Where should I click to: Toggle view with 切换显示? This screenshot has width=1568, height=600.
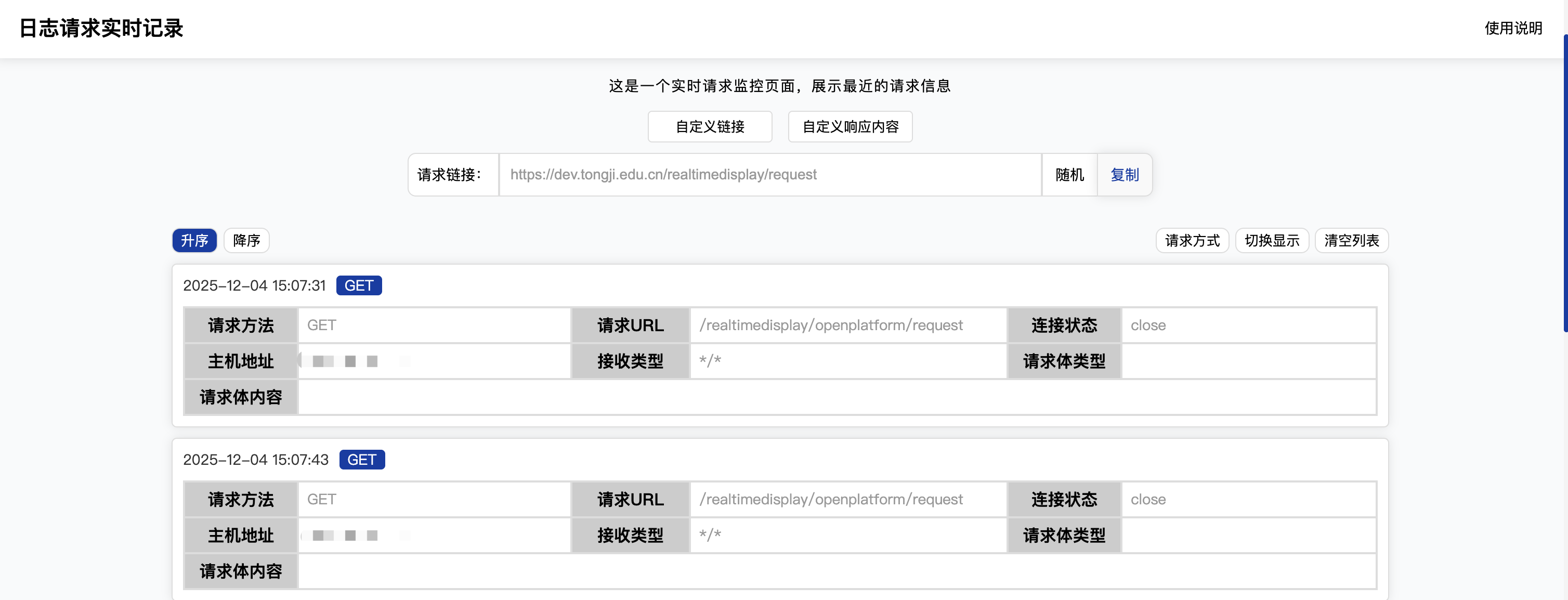pyautogui.click(x=1272, y=240)
